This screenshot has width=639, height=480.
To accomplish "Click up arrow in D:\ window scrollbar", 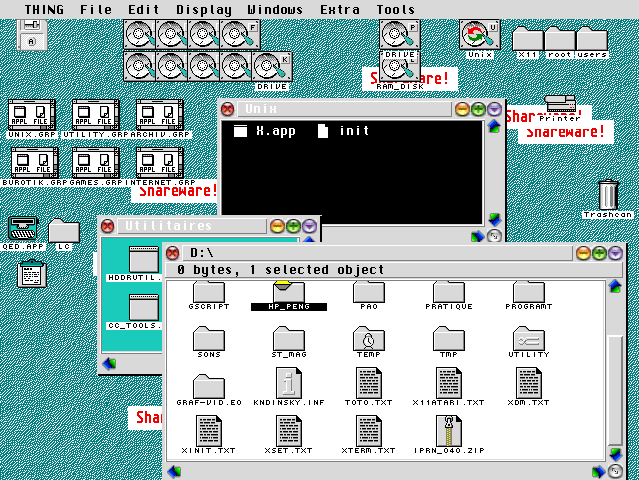I will (x=615, y=286).
